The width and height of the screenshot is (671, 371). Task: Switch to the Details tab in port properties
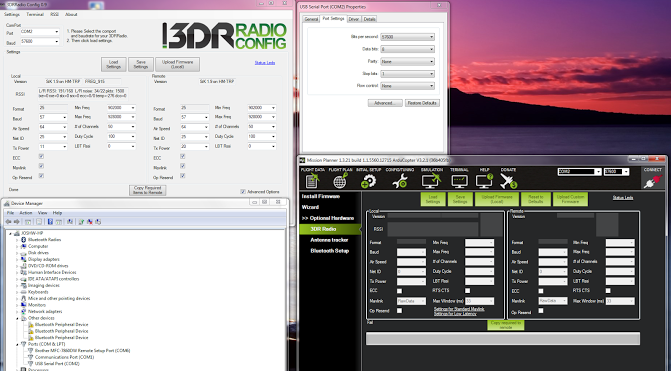pyautogui.click(x=369, y=19)
